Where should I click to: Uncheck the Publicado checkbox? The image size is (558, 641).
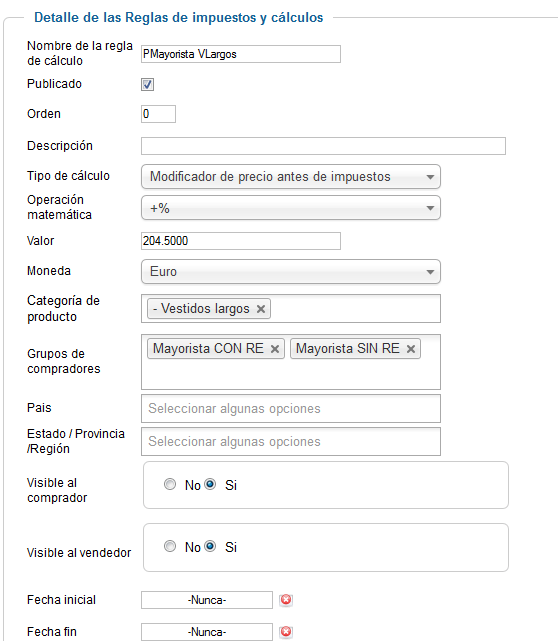coord(148,85)
